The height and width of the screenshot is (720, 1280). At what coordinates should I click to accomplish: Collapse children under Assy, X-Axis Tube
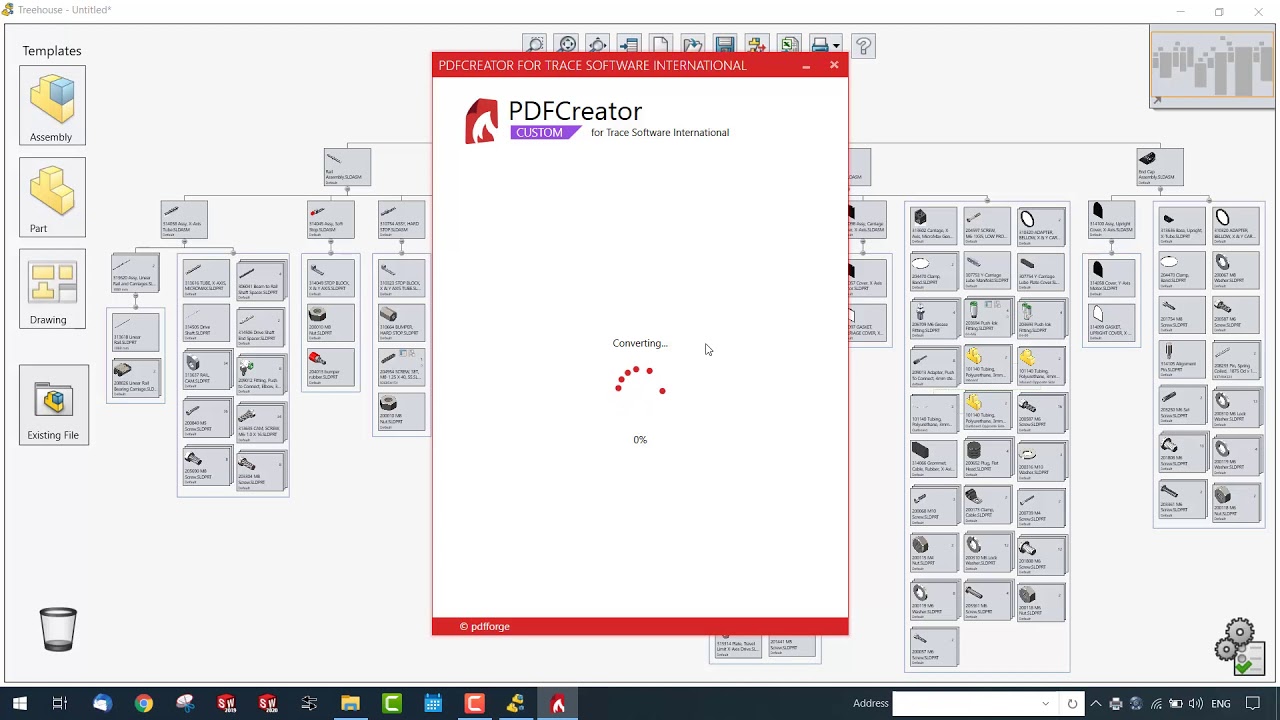coord(184,241)
